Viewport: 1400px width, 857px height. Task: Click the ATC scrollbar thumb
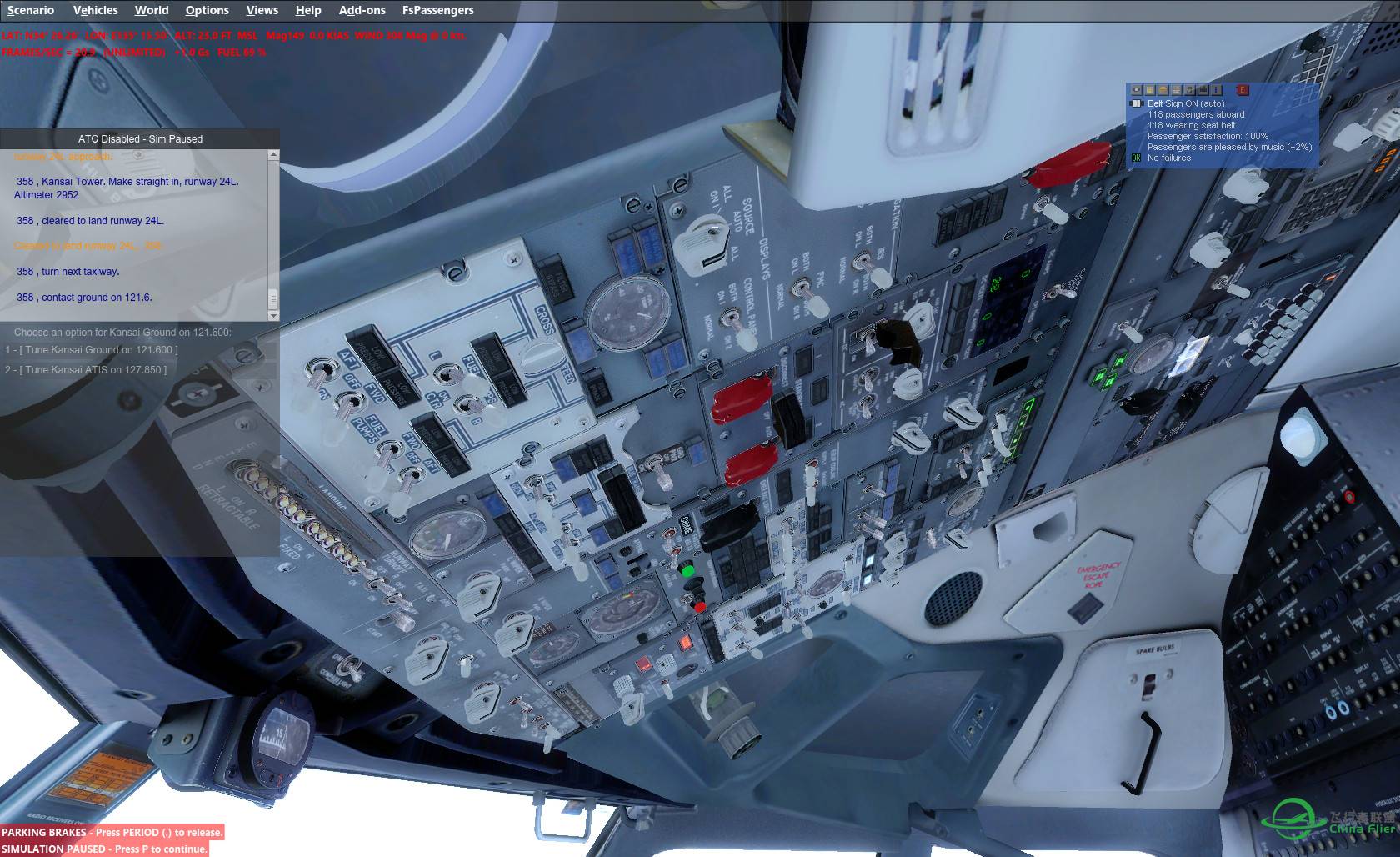[x=273, y=298]
